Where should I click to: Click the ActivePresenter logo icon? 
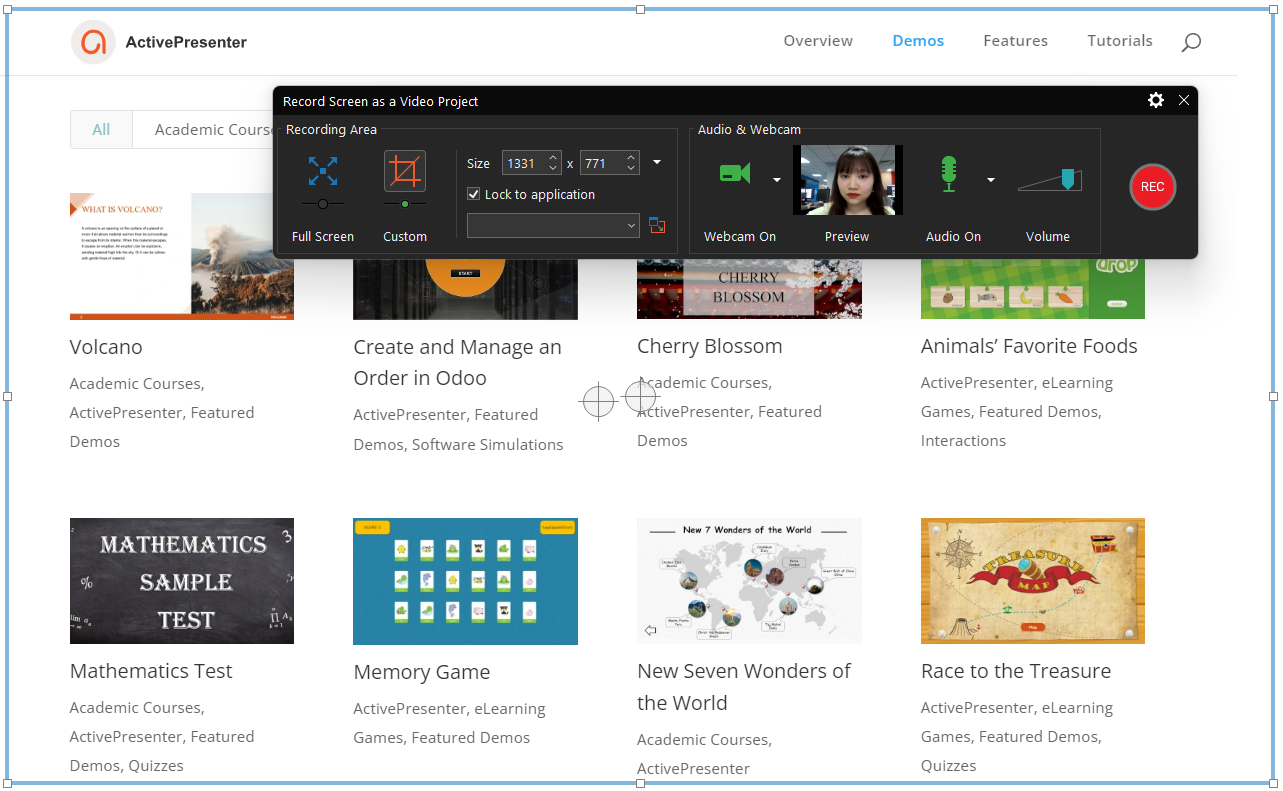click(93, 42)
